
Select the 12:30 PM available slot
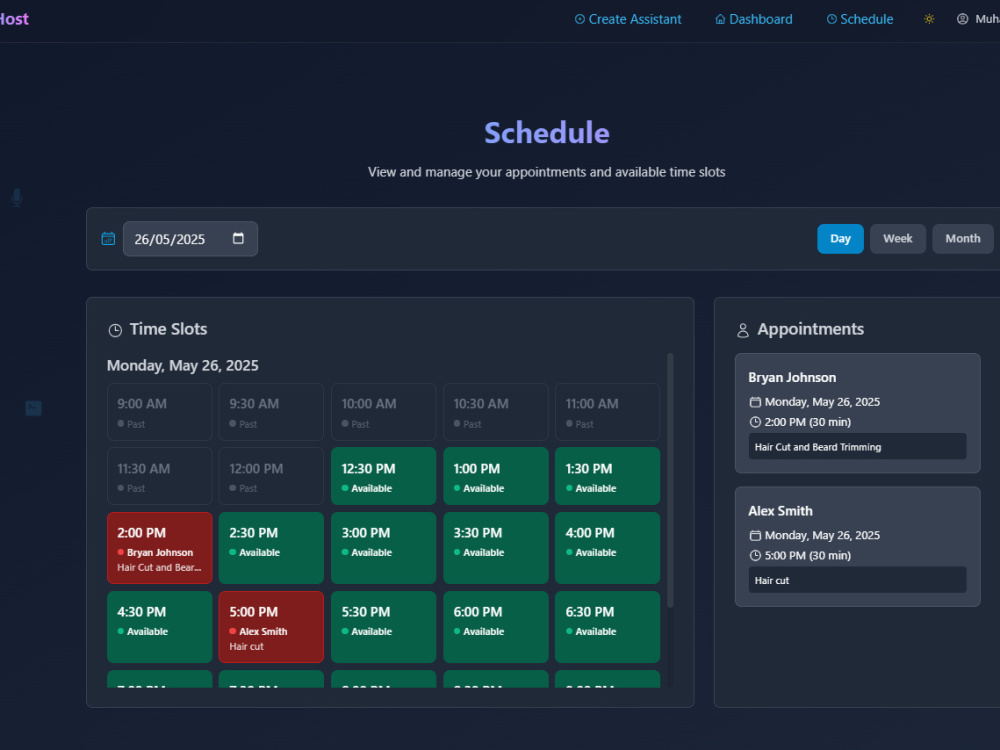coord(383,476)
